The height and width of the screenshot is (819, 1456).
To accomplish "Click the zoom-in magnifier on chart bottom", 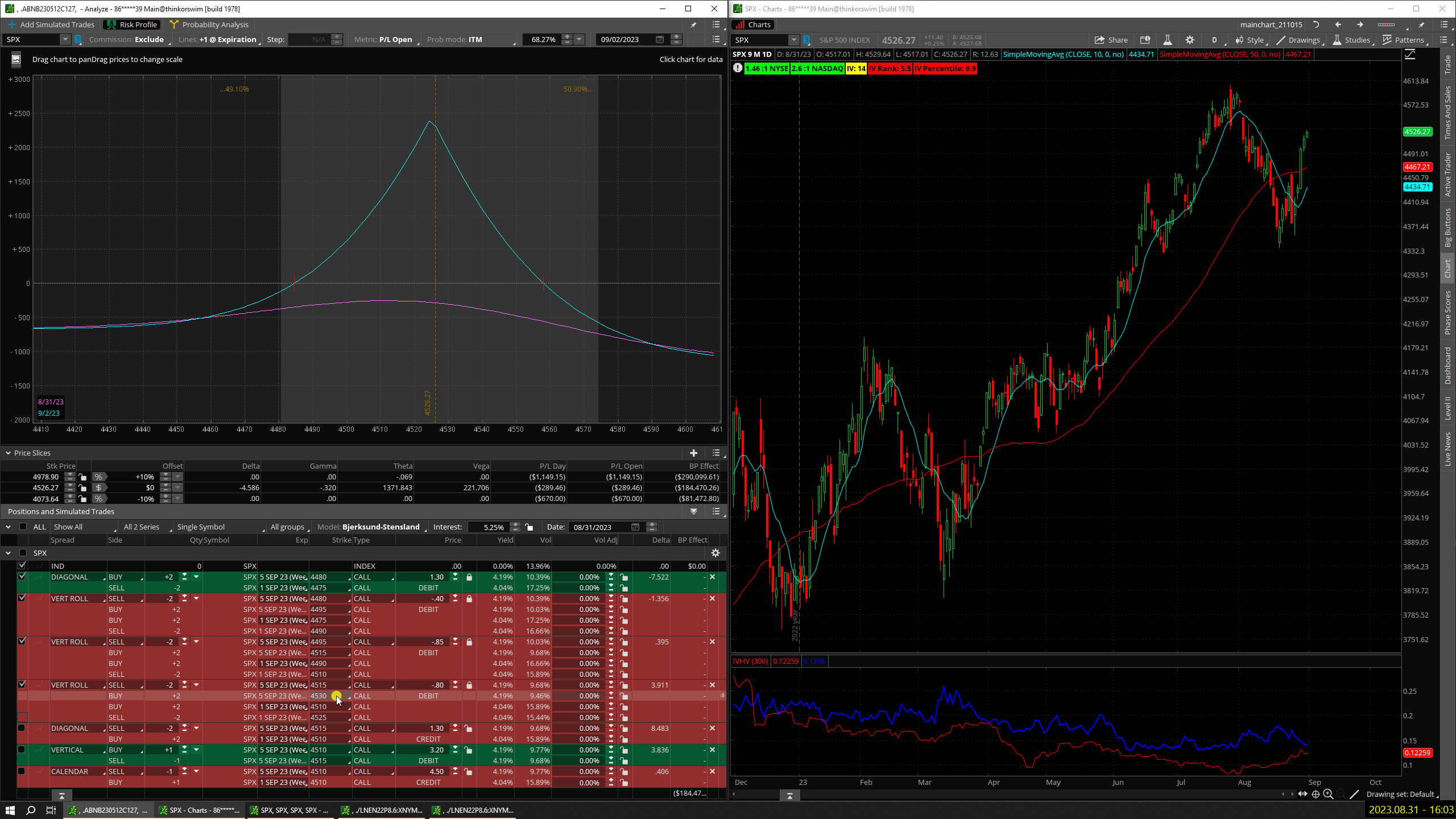I will 1328,794.
